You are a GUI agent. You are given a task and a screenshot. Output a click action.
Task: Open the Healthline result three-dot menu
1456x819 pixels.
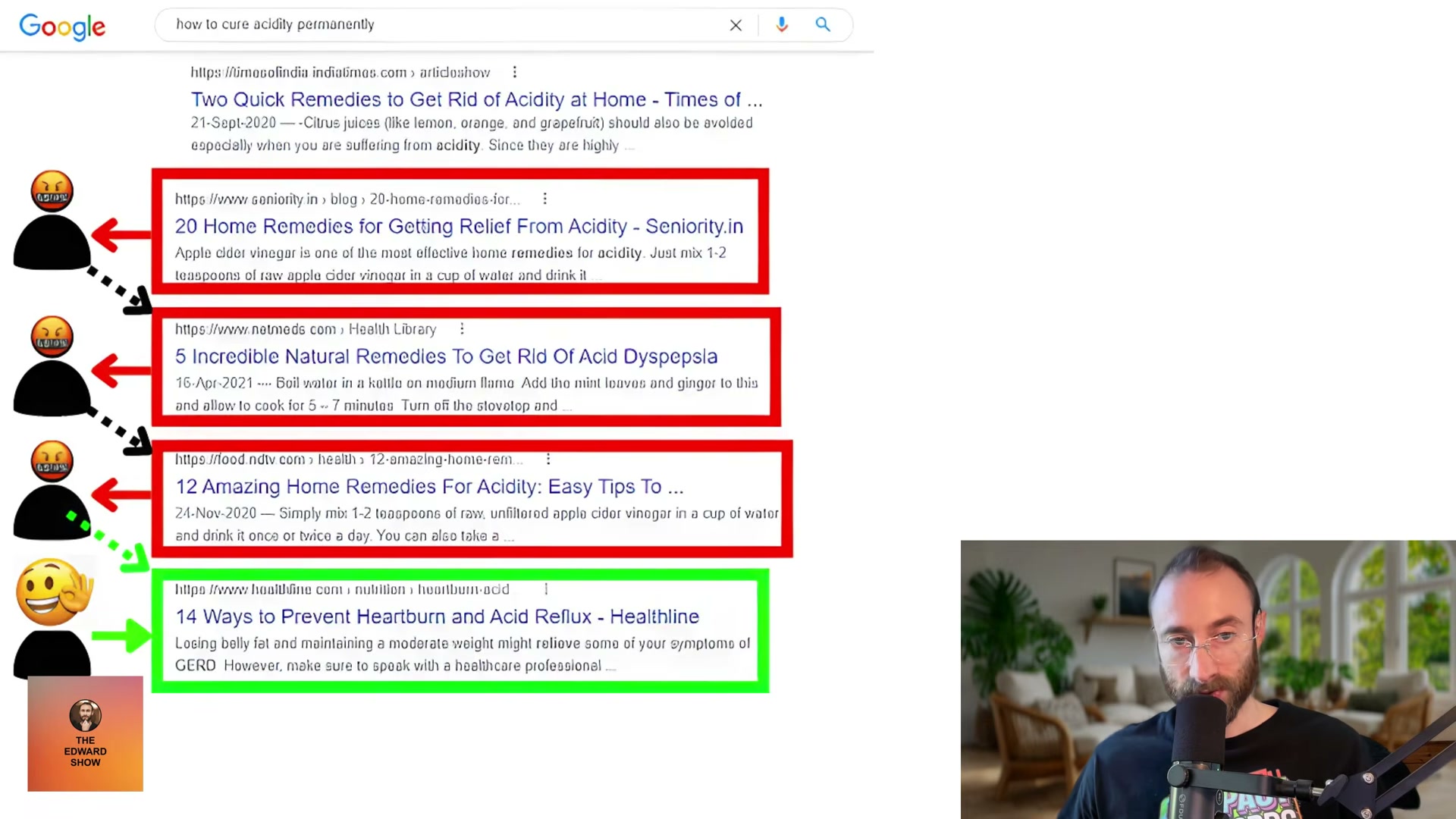(546, 589)
